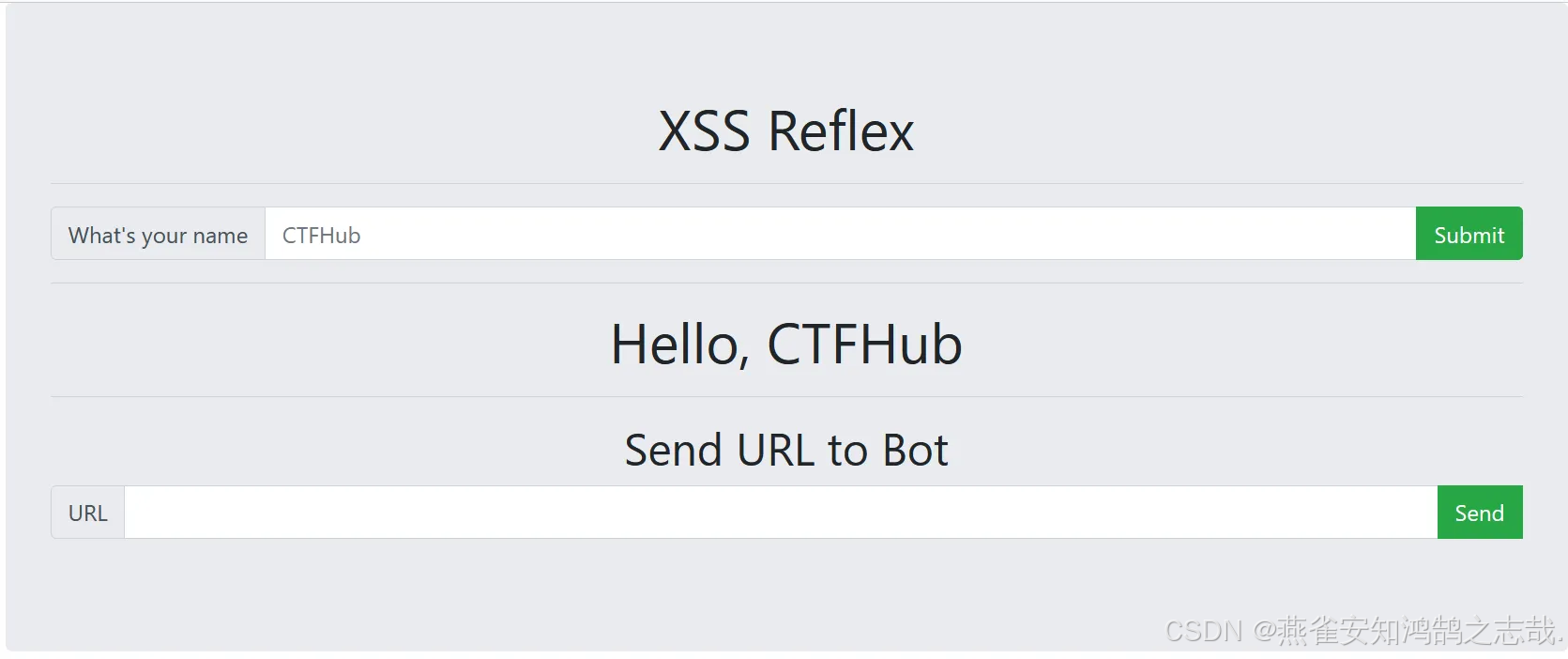
Task: Click the "URL" label addon
Action: point(88,513)
